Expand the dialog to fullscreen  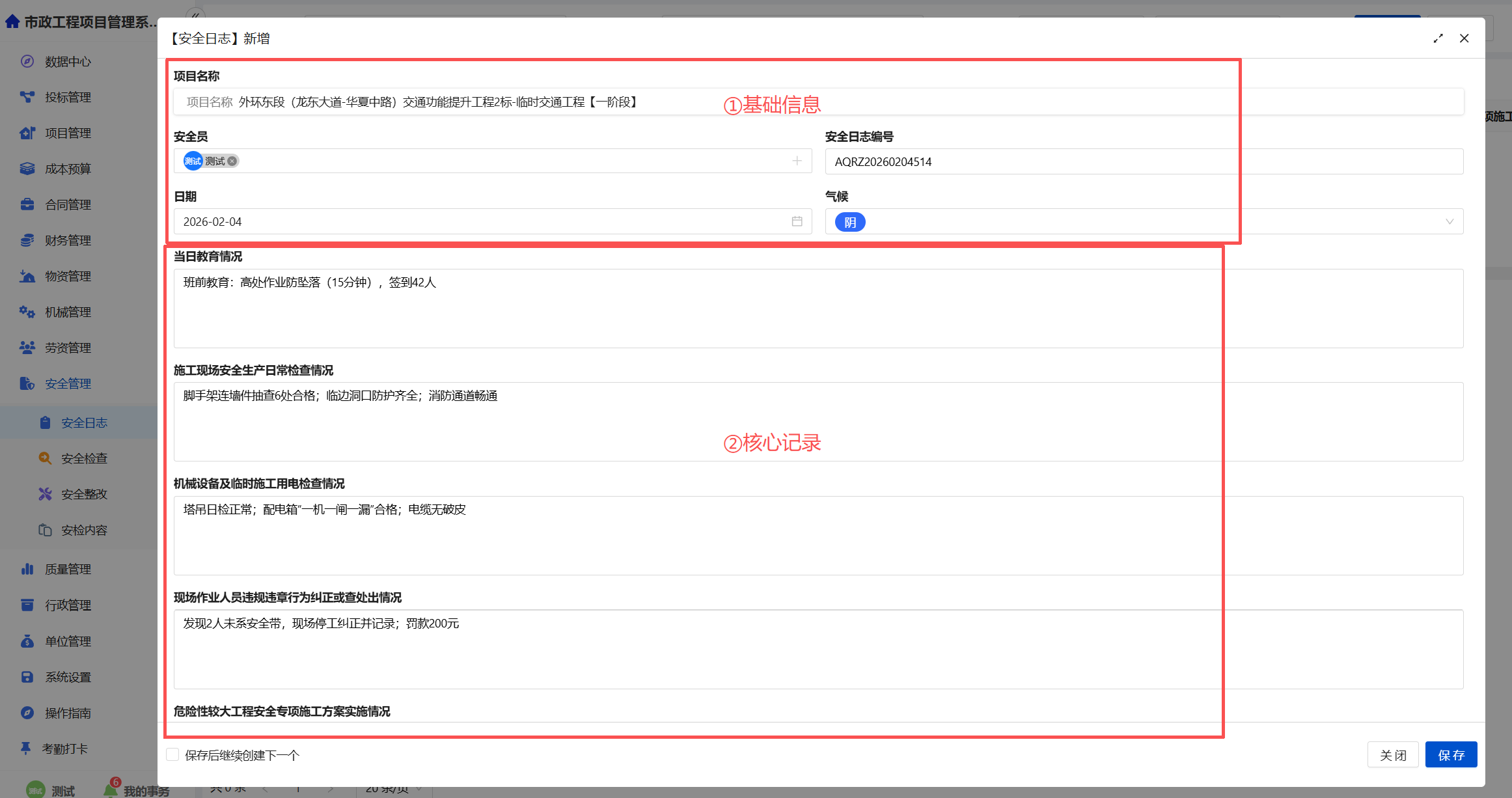tap(1438, 38)
